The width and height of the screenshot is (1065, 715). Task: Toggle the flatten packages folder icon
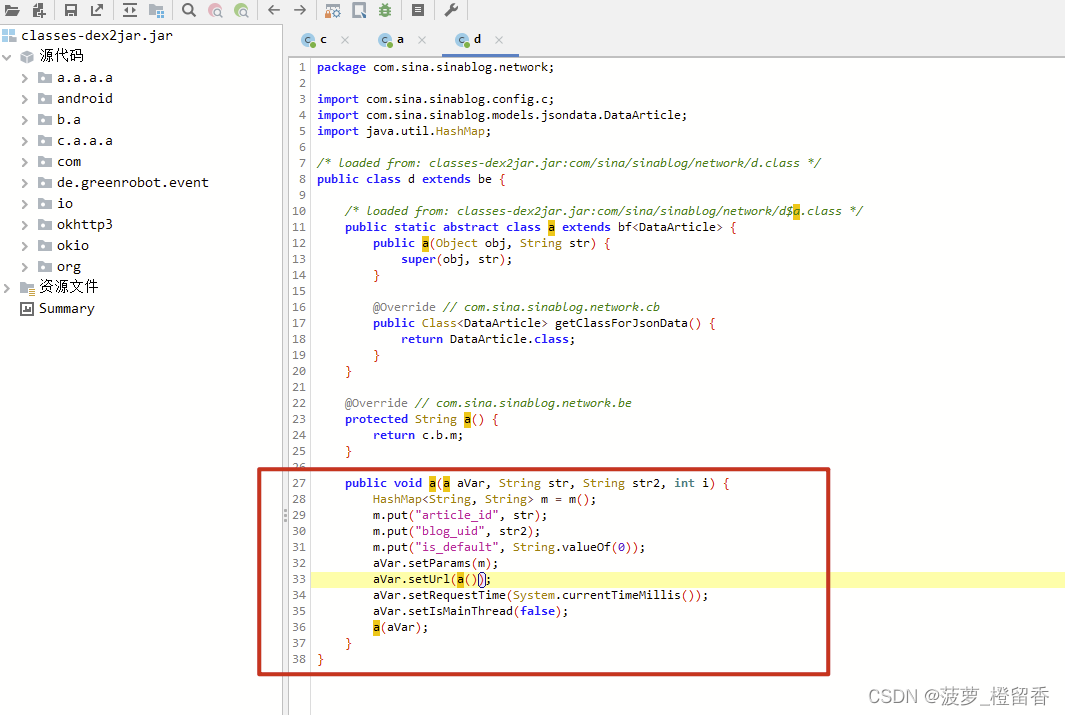tap(157, 10)
